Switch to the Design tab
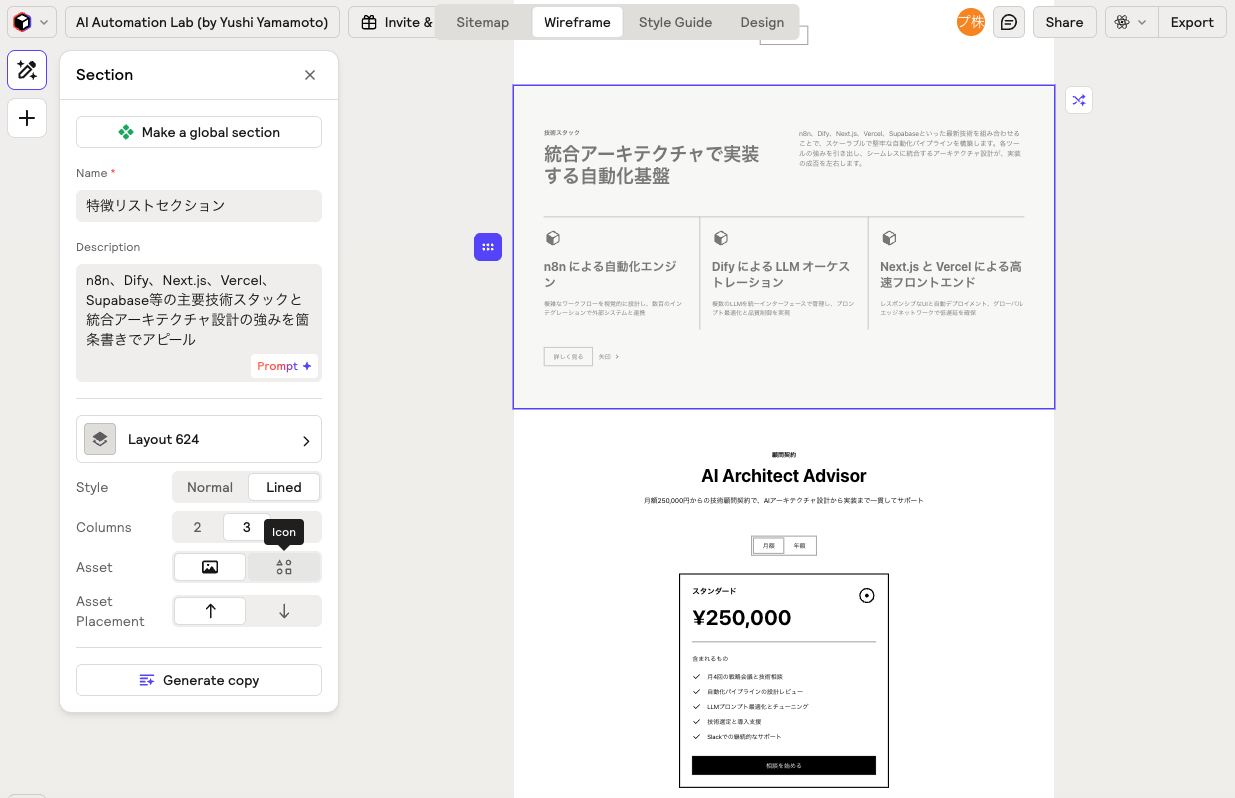1235x798 pixels. [x=762, y=22]
